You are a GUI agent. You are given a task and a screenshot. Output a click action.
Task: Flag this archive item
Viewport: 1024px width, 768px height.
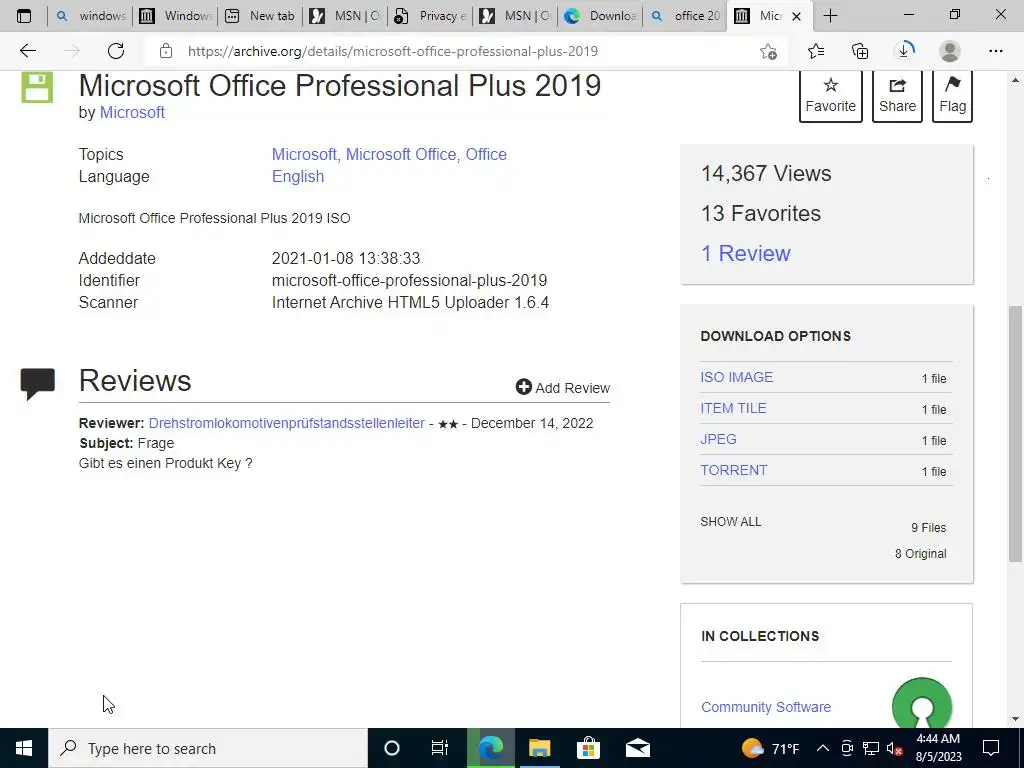[952, 95]
